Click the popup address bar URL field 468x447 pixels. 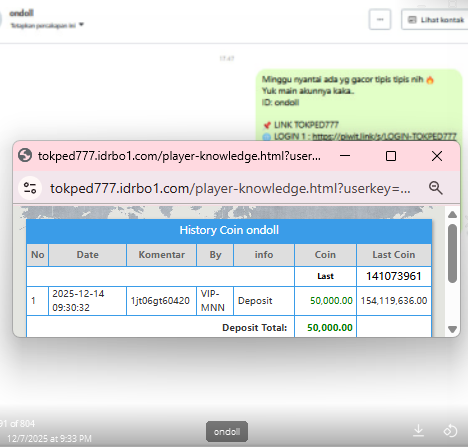click(230, 189)
